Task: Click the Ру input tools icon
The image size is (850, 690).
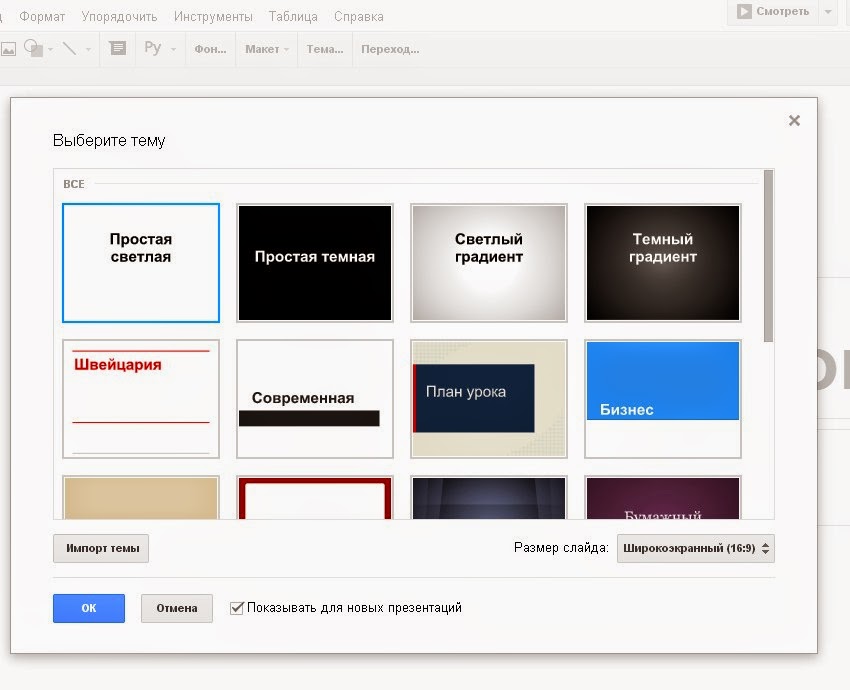Action: point(152,48)
